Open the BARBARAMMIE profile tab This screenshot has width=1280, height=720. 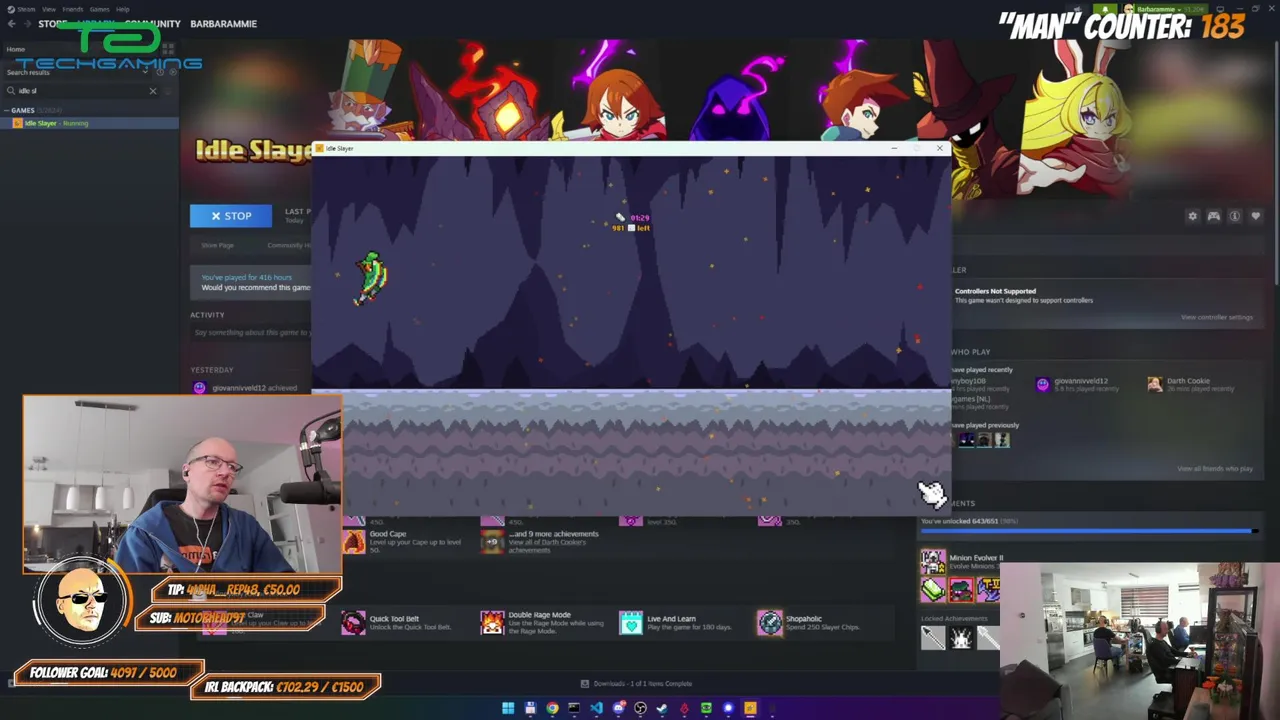click(223, 23)
